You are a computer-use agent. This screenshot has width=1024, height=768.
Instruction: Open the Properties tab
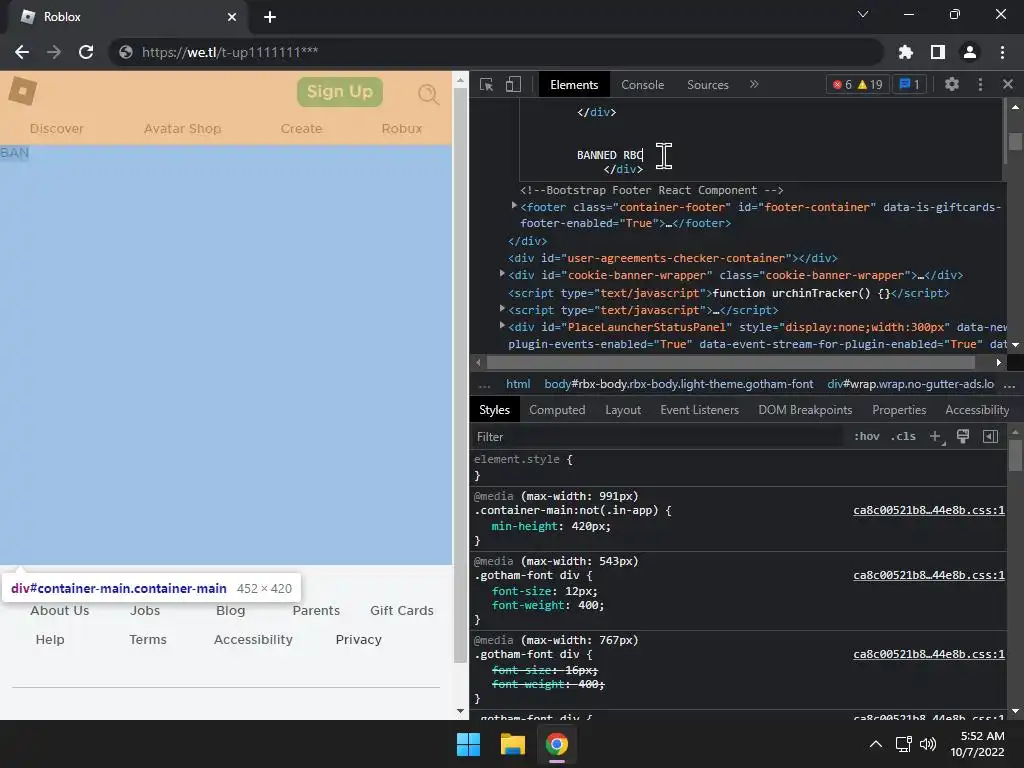(899, 410)
